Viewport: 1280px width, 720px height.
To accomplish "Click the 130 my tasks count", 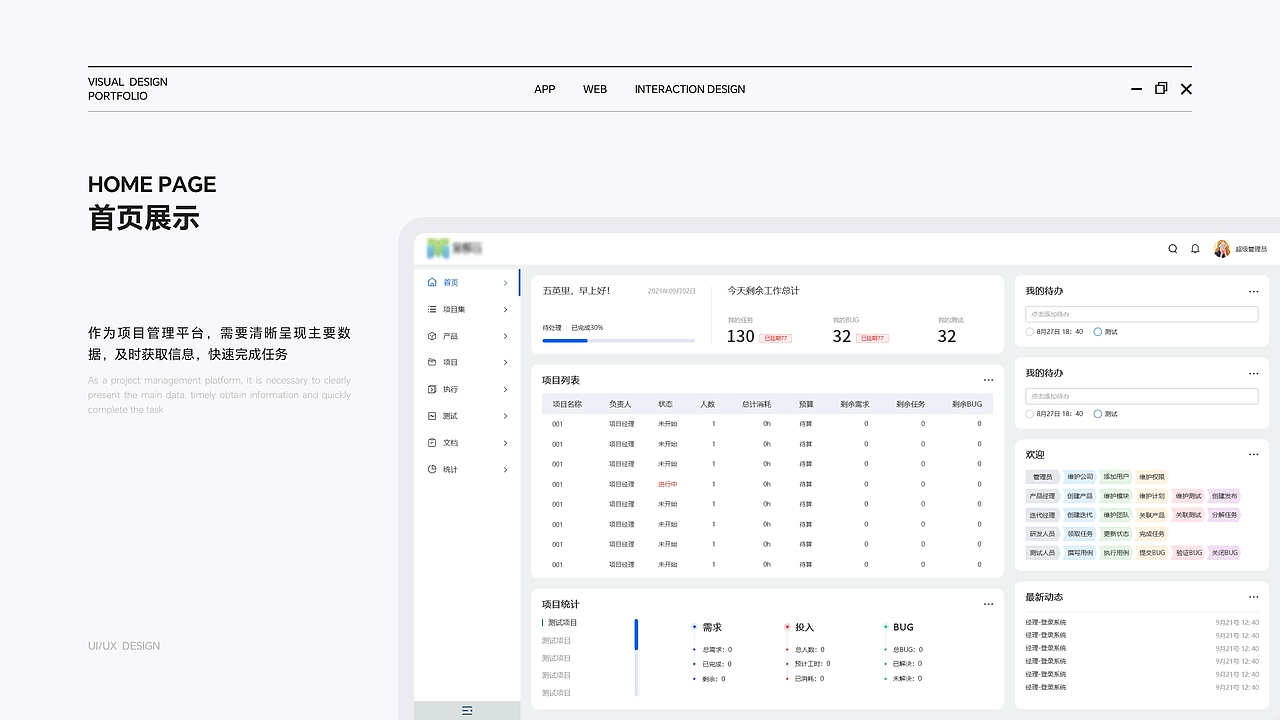I will pyautogui.click(x=740, y=337).
